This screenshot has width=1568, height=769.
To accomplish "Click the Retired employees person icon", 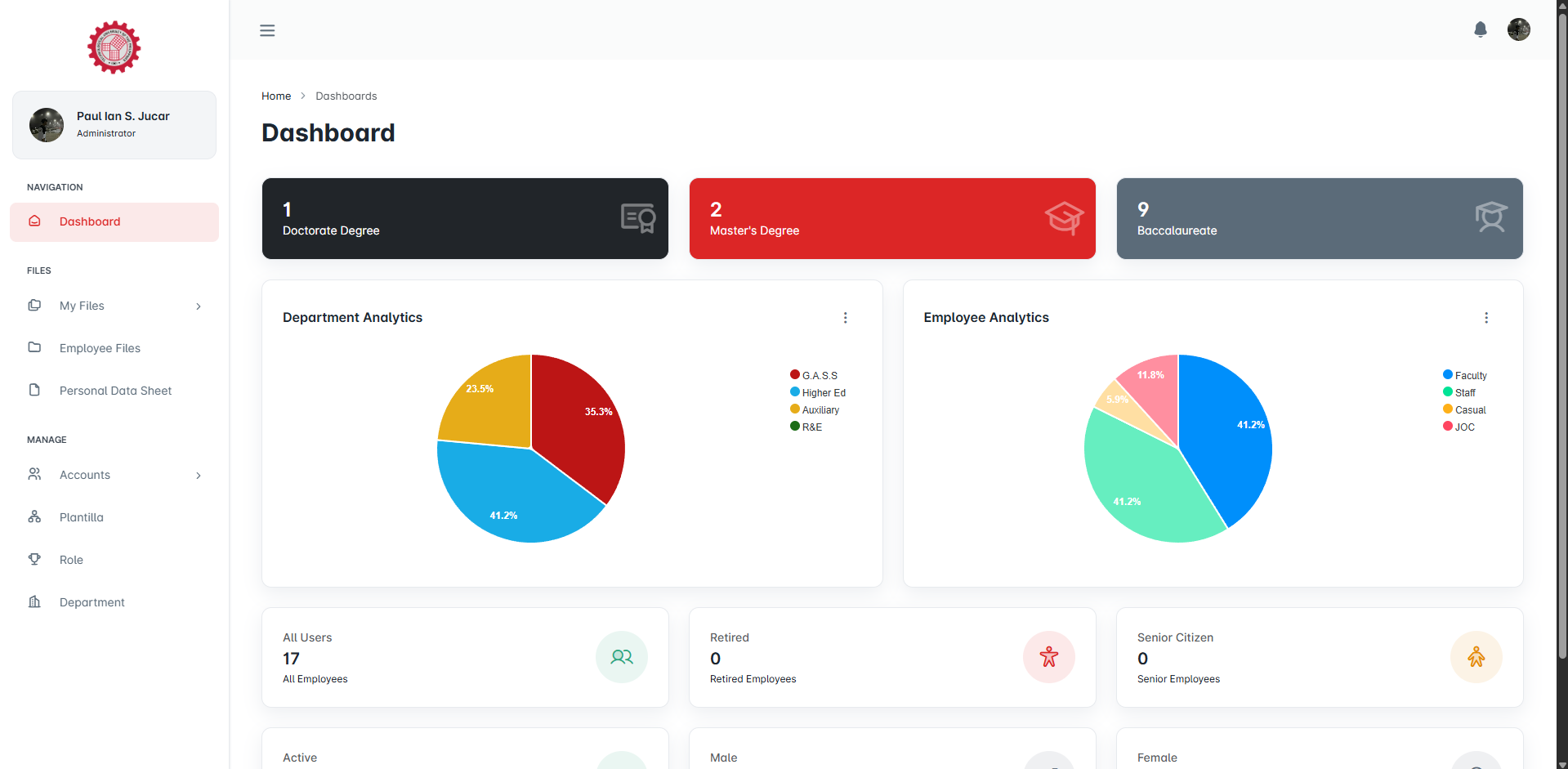I will click(1049, 657).
